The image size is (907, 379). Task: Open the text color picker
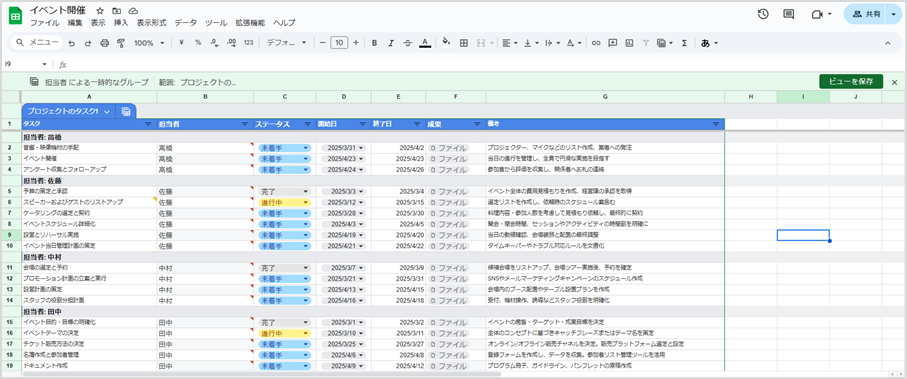[x=425, y=43]
